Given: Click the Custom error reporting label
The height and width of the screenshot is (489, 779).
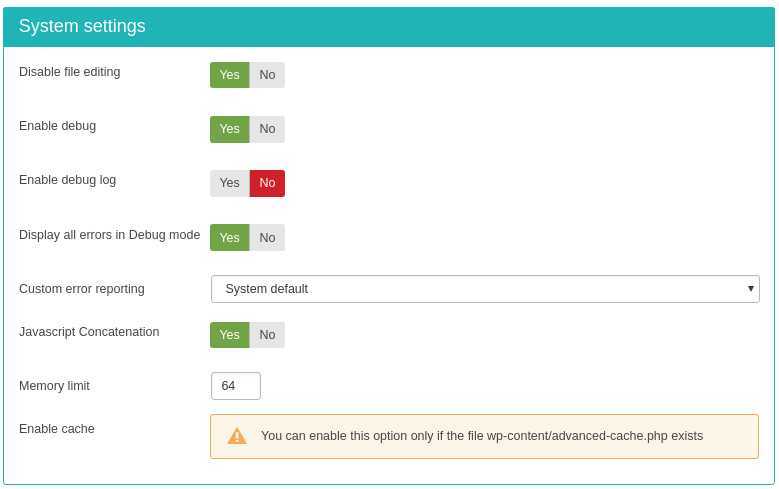Looking at the screenshot, I should (x=82, y=289).
